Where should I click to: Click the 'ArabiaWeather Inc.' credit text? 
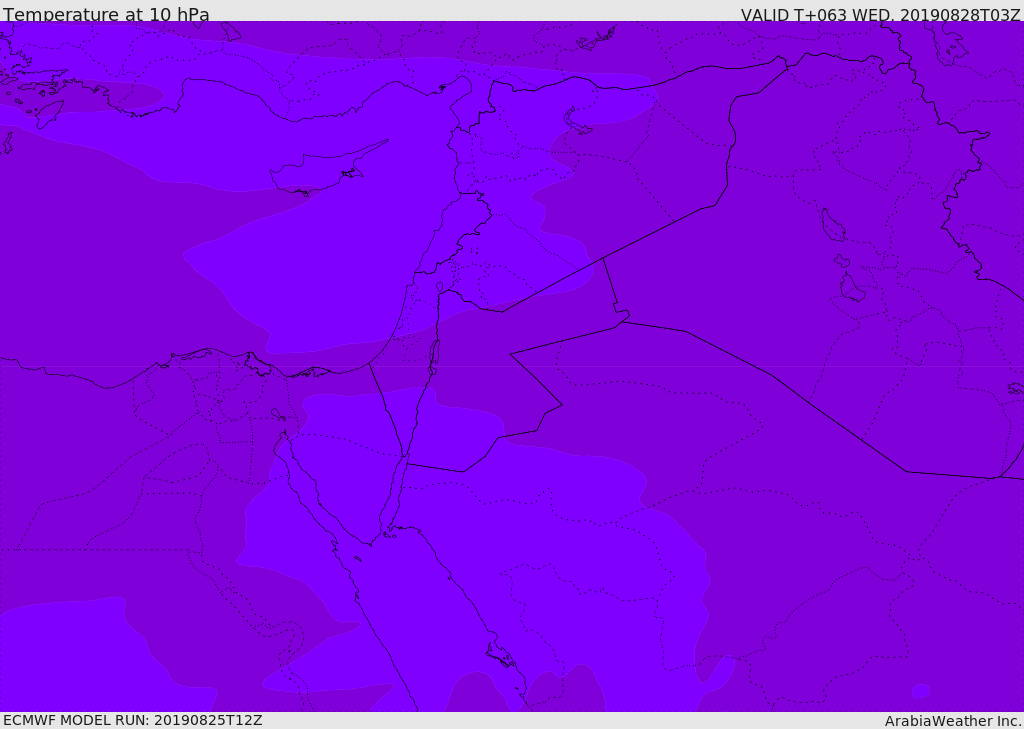pyautogui.click(x=953, y=721)
